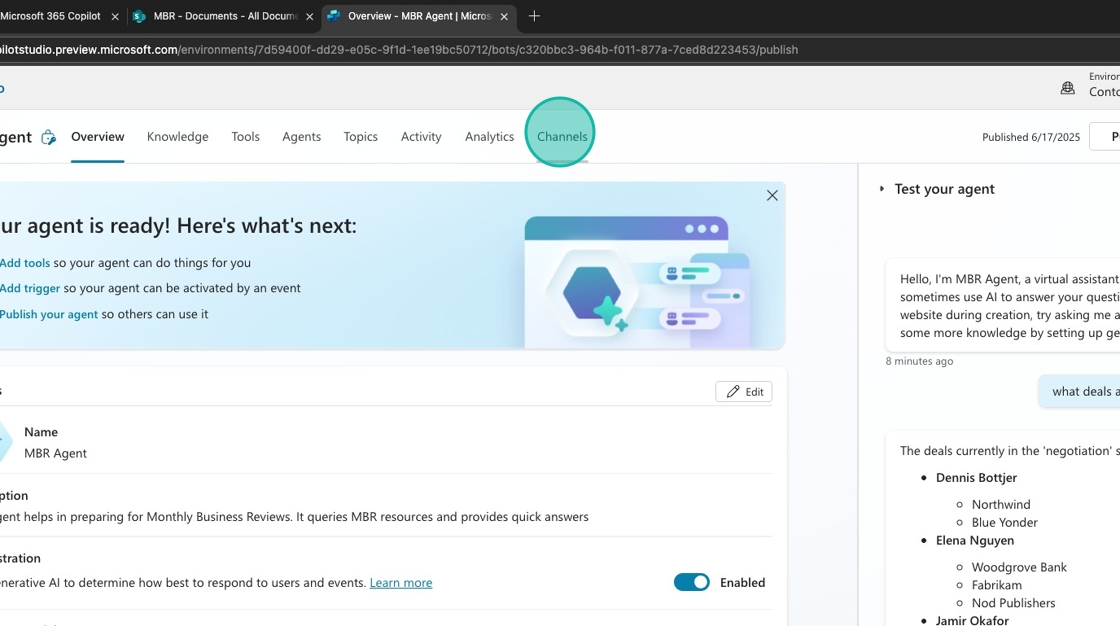1120x626 pixels.
Task: Click the Add trigger link
Action: (x=30, y=288)
